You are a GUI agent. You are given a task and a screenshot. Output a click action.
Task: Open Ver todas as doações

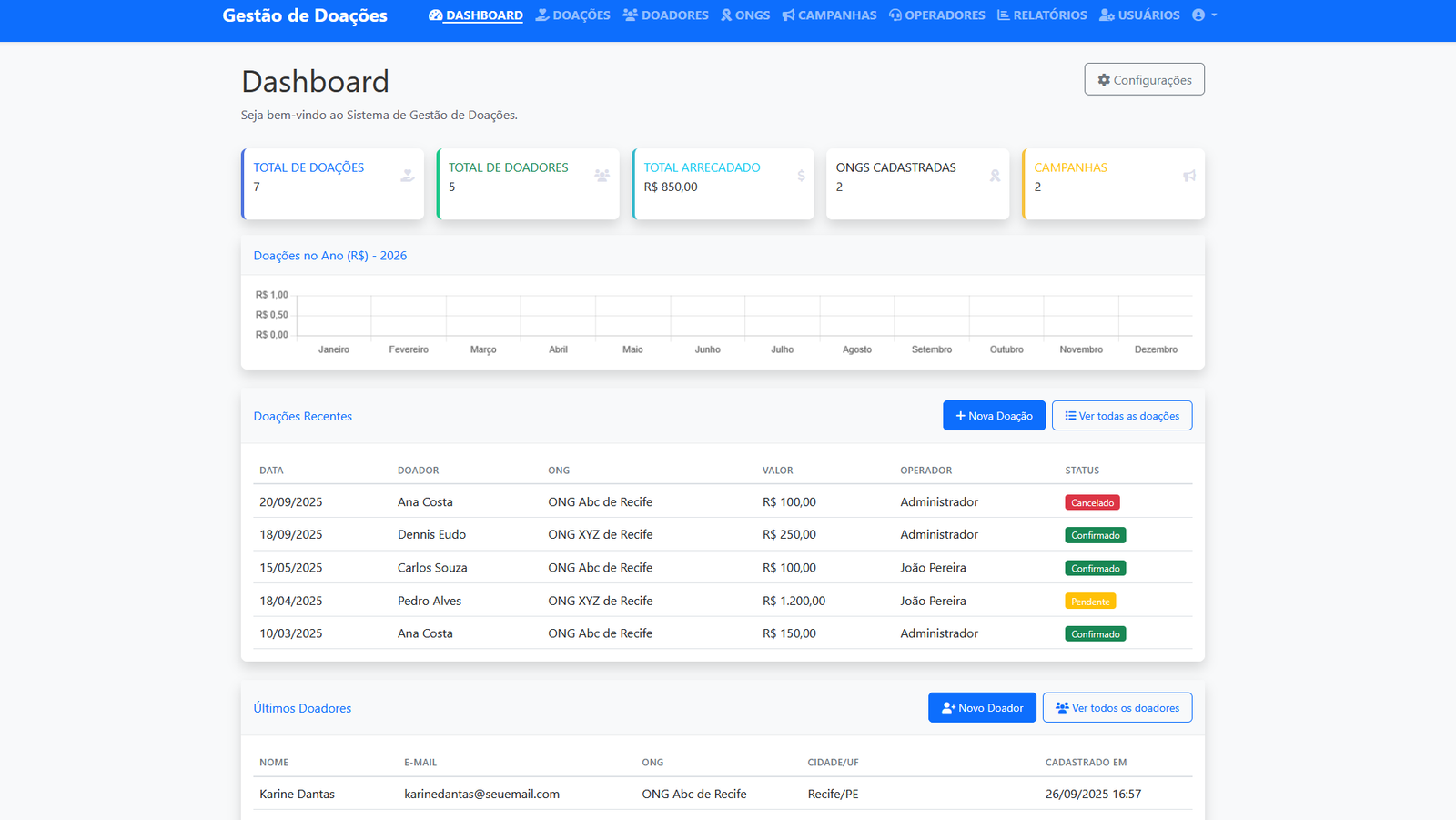pos(1122,415)
